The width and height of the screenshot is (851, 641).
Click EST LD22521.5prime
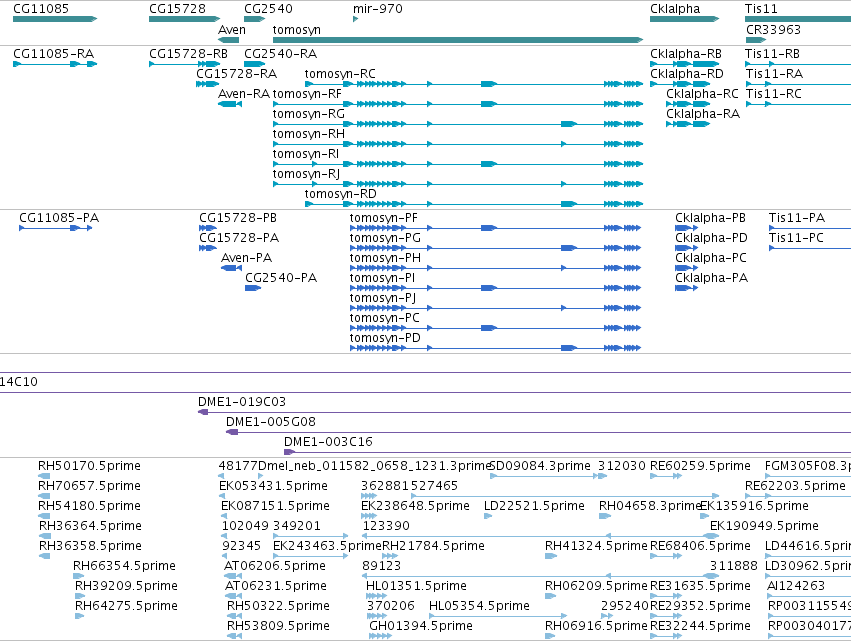[534, 506]
